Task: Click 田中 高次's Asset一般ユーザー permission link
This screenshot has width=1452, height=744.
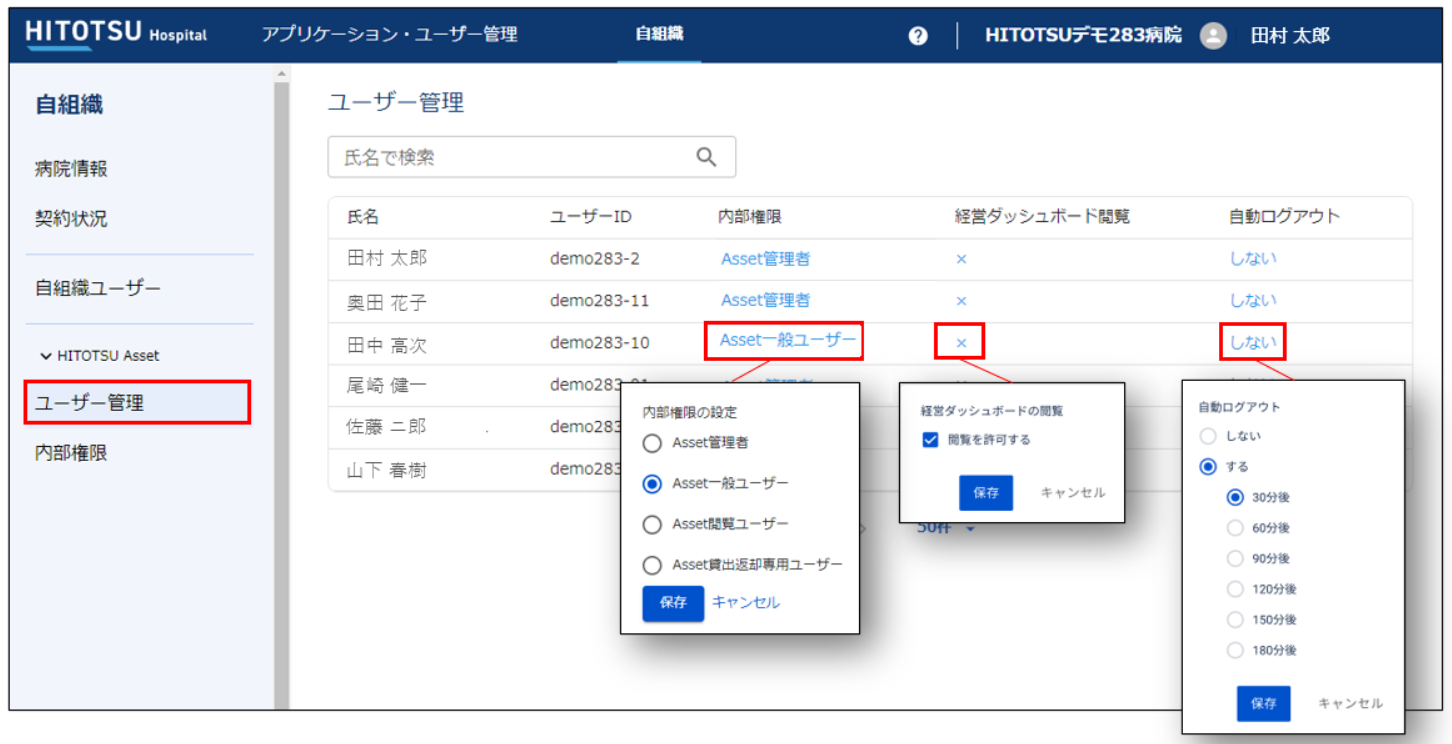Action: pyautogui.click(x=788, y=341)
